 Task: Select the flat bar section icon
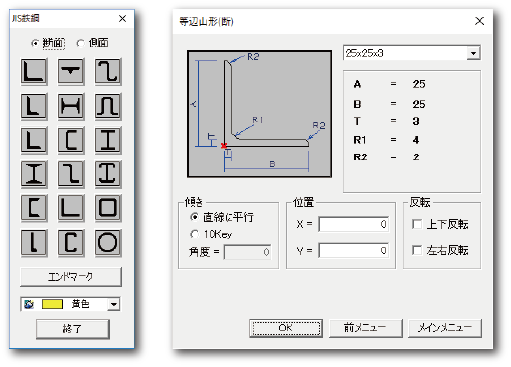[x=34, y=243]
